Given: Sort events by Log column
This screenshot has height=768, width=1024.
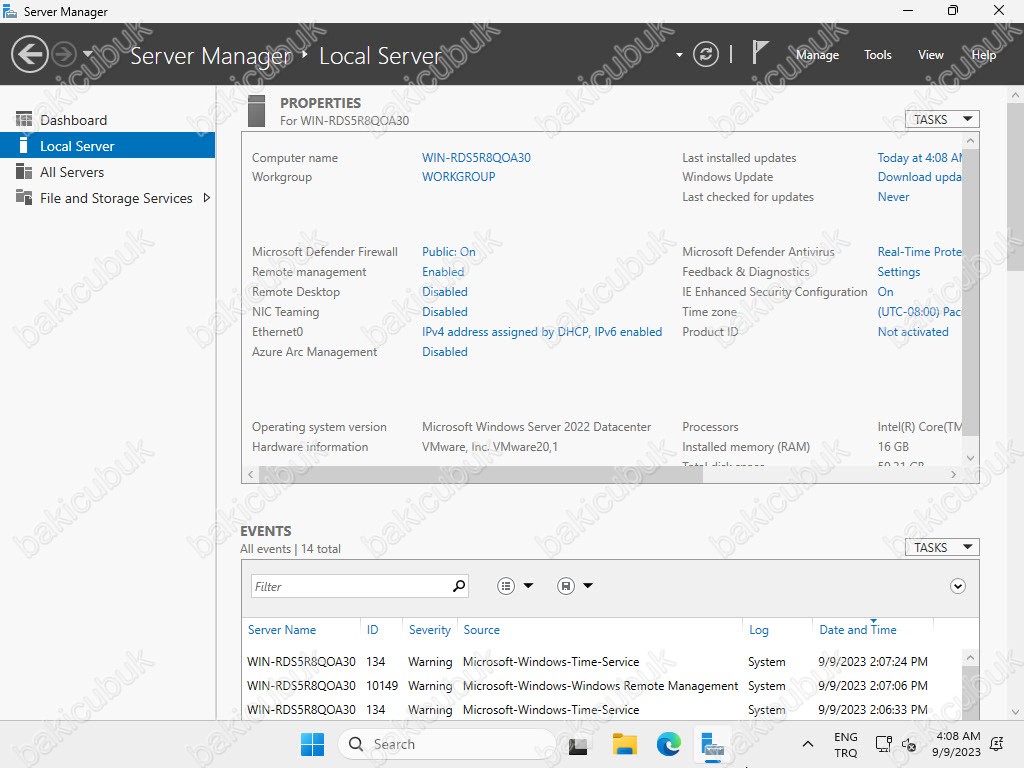Looking at the screenshot, I should 758,630.
